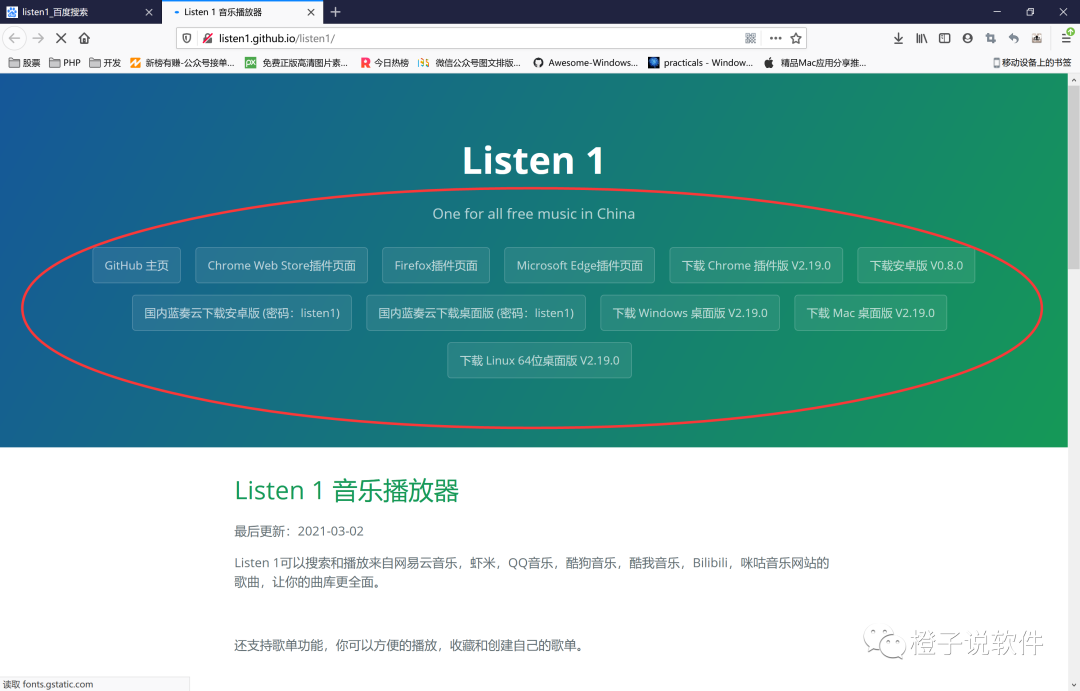The image size is (1080, 691).
Task: Click 国内蓝奏云下载桌面版 button
Action: click(x=476, y=313)
